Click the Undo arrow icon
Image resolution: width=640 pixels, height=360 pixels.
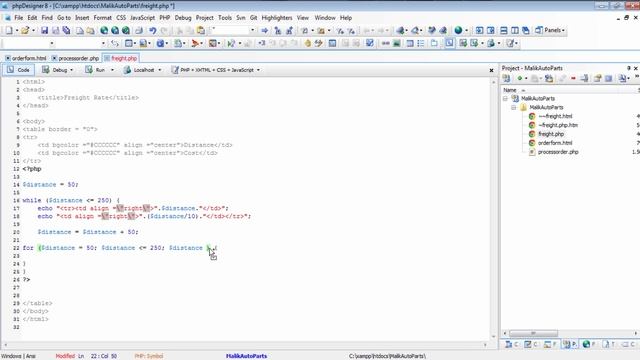(152, 30)
